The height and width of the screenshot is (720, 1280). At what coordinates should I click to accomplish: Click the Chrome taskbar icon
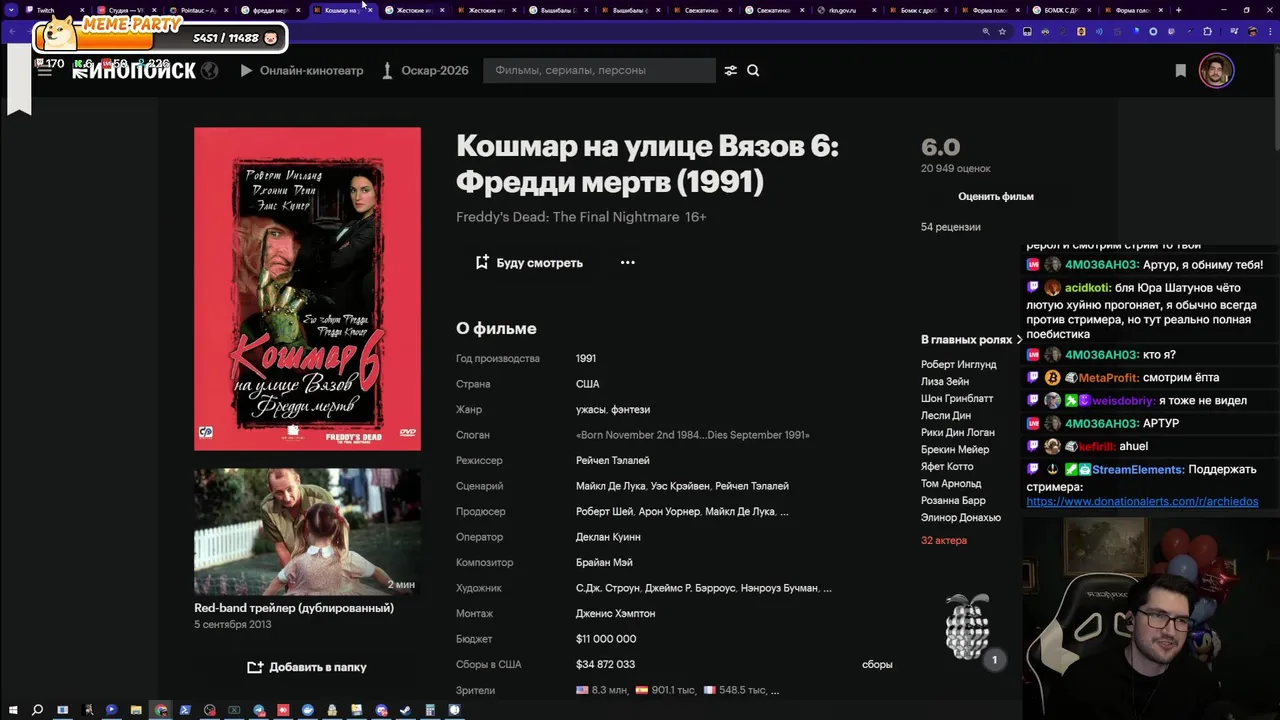[x=161, y=710]
